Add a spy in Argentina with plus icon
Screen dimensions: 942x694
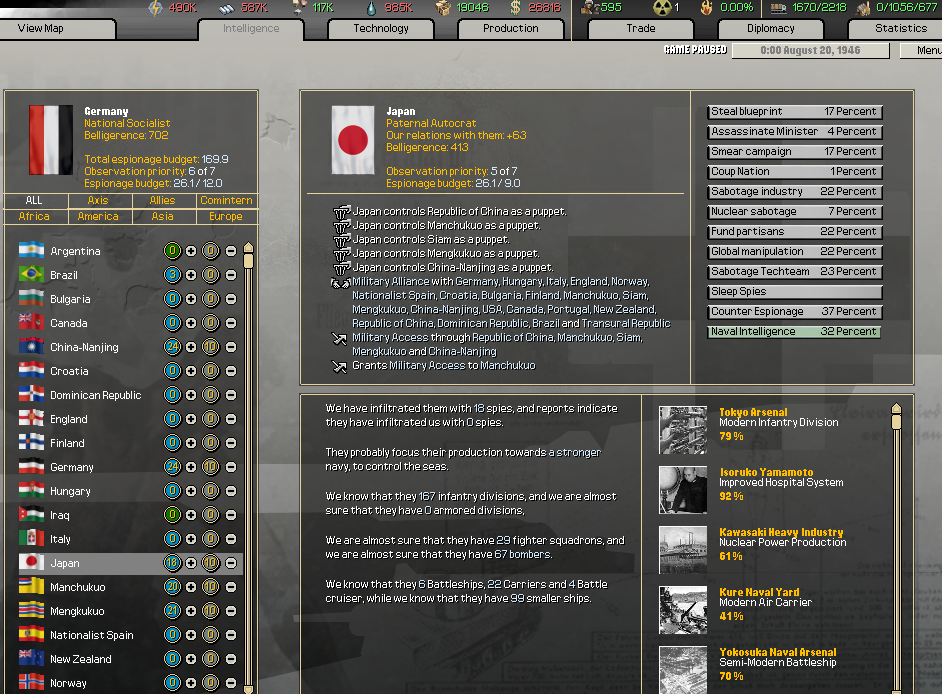pyautogui.click(x=191, y=251)
